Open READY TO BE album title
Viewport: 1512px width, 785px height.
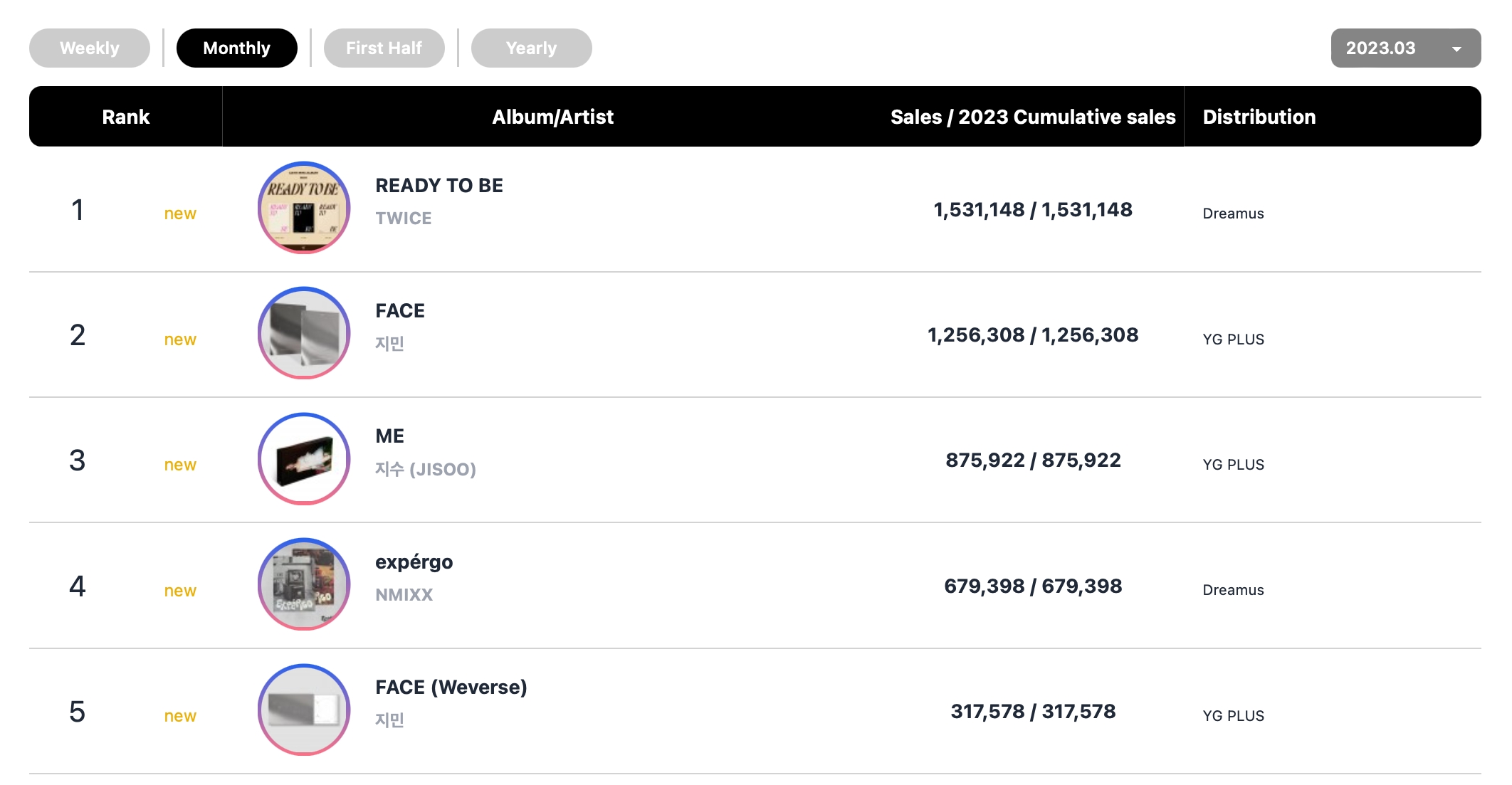439,186
